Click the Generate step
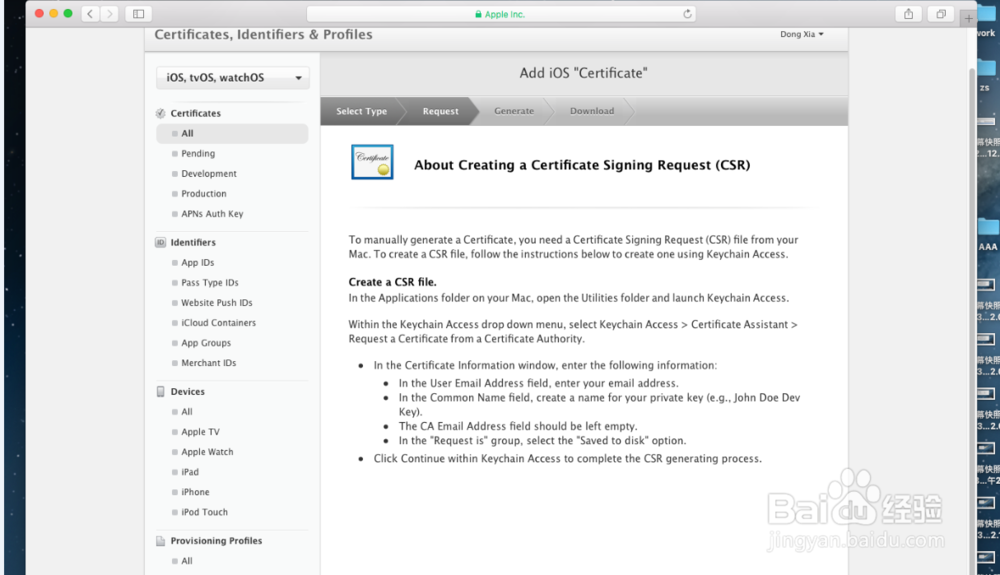Viewport: 1000px width, 575px height. tap(514, 111)
